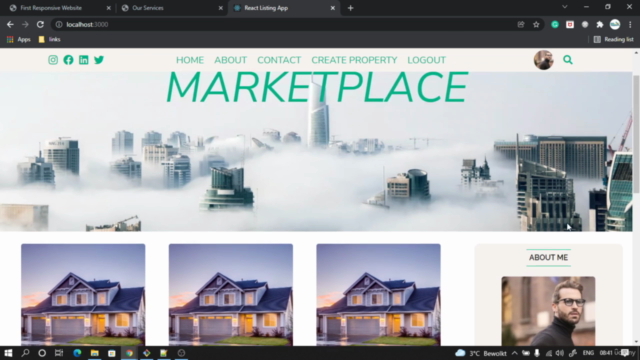
Task: Select the first house listing image
Action: [83, 295]
